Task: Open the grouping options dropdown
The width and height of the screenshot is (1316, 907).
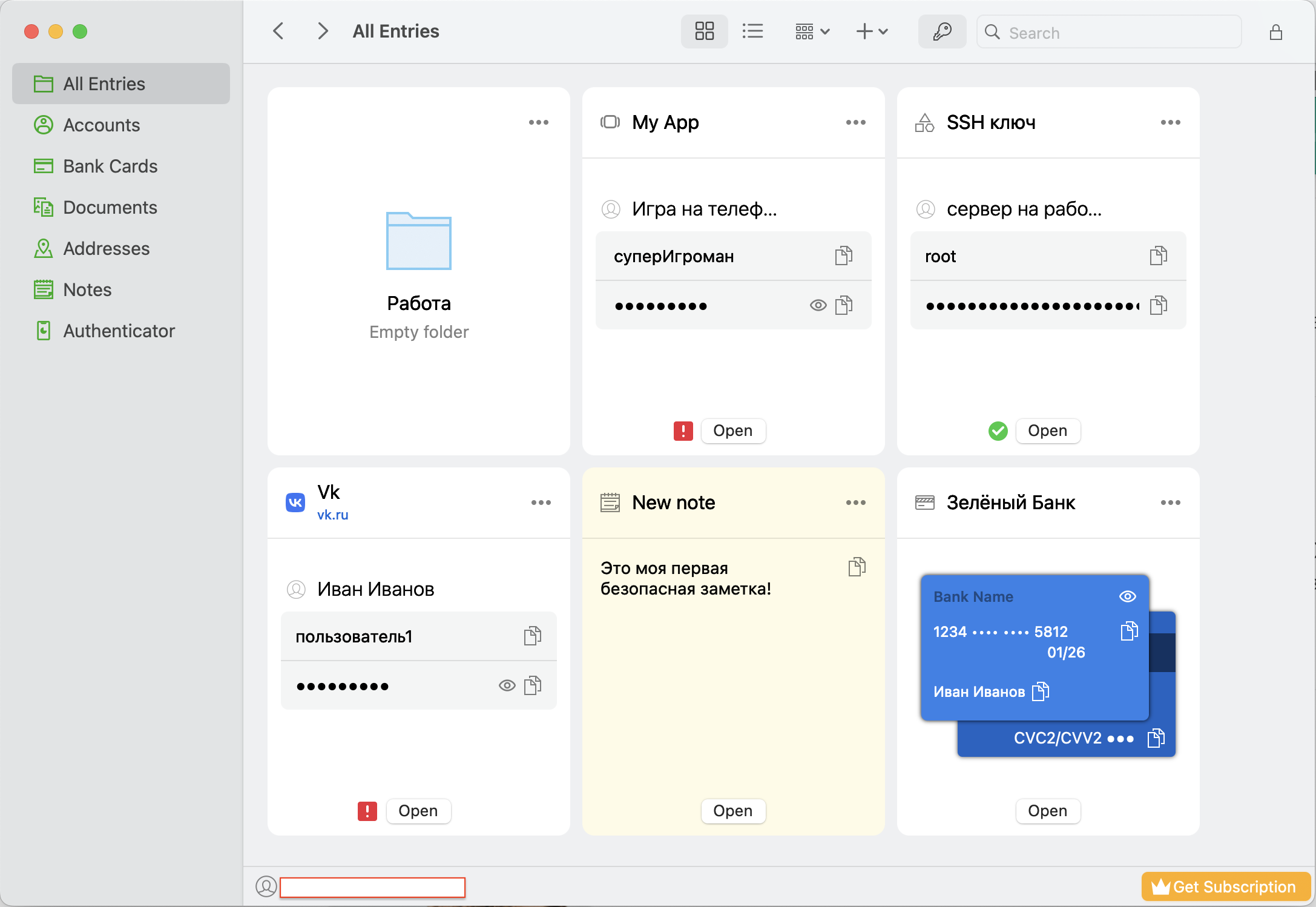Action: 812,31
